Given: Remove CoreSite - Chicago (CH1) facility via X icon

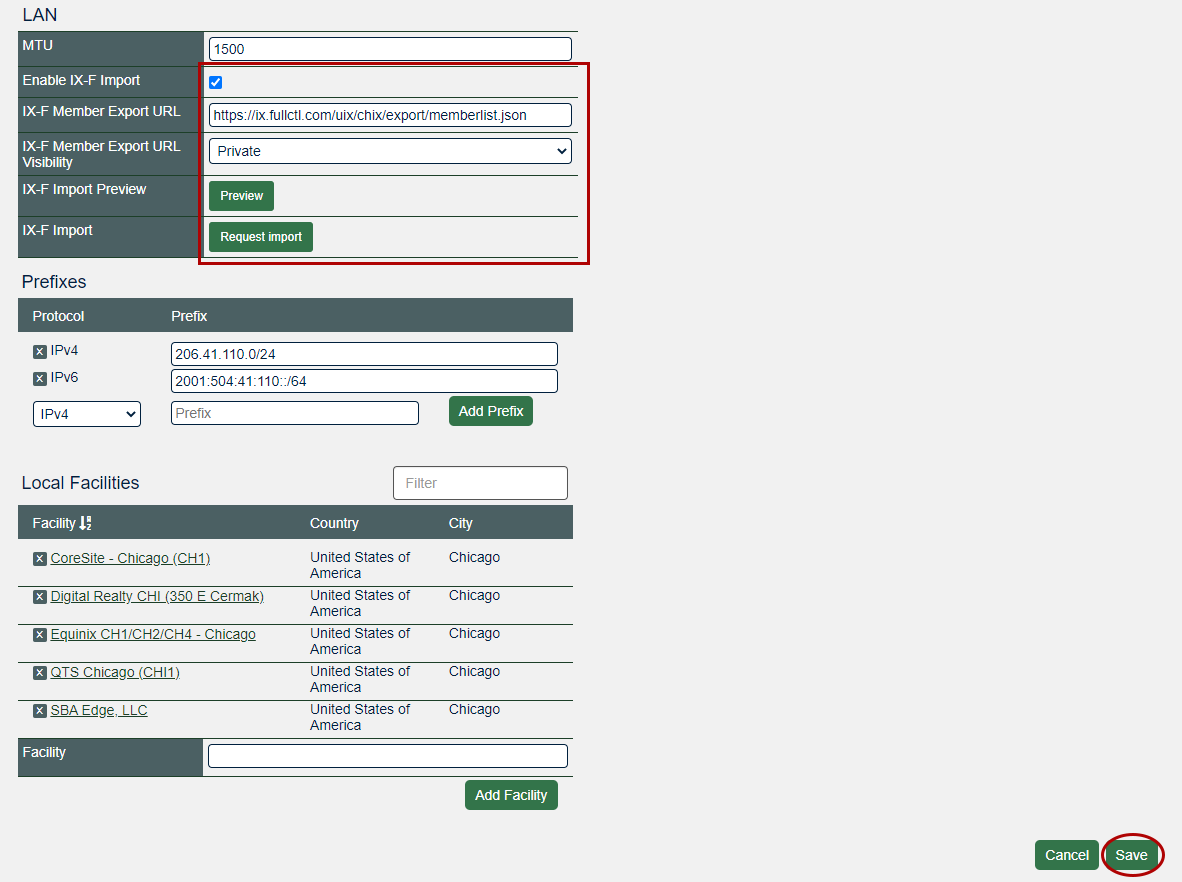Looking at the screenshot, I should [x=40, y=559].
